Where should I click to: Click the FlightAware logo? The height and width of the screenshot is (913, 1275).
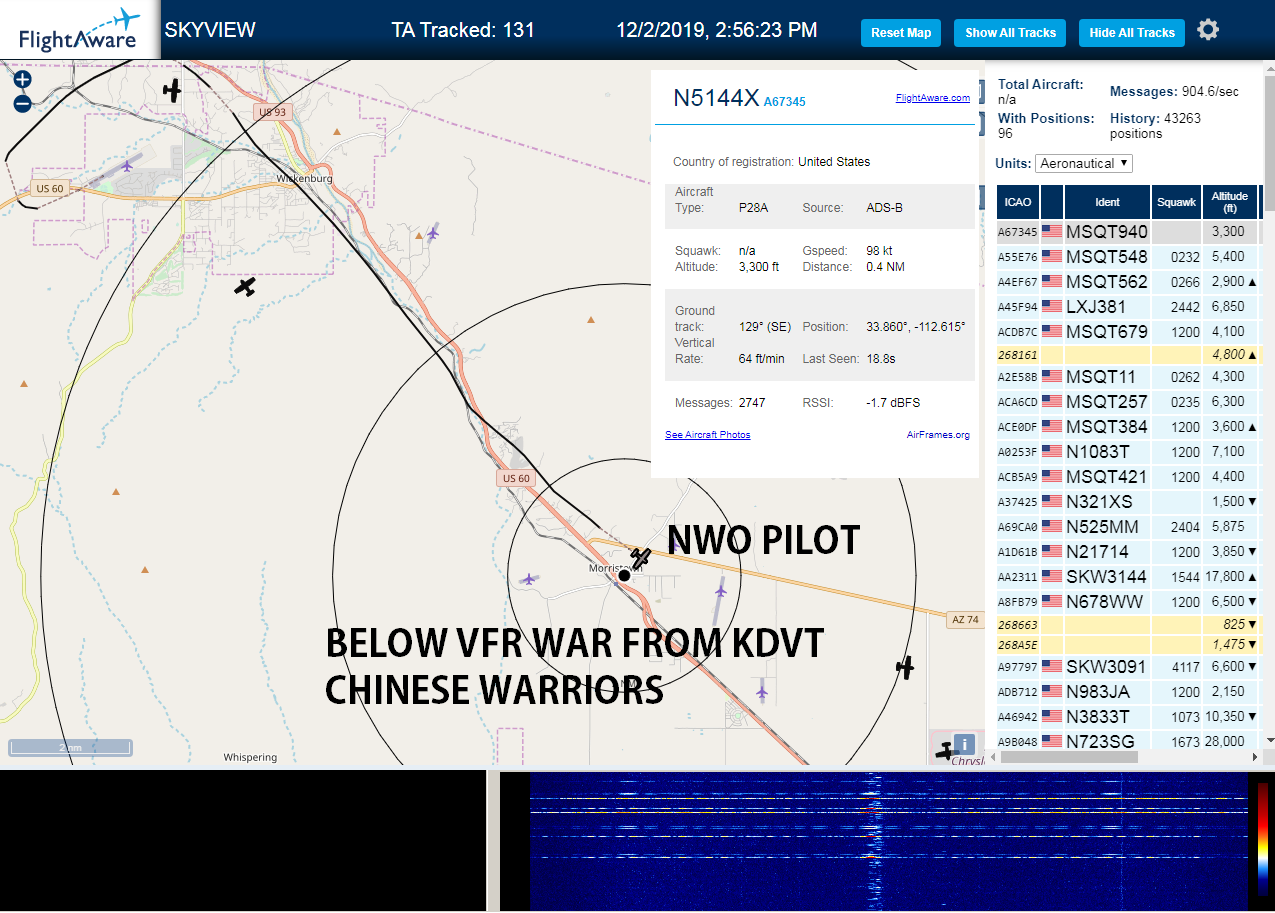(79, 30)
